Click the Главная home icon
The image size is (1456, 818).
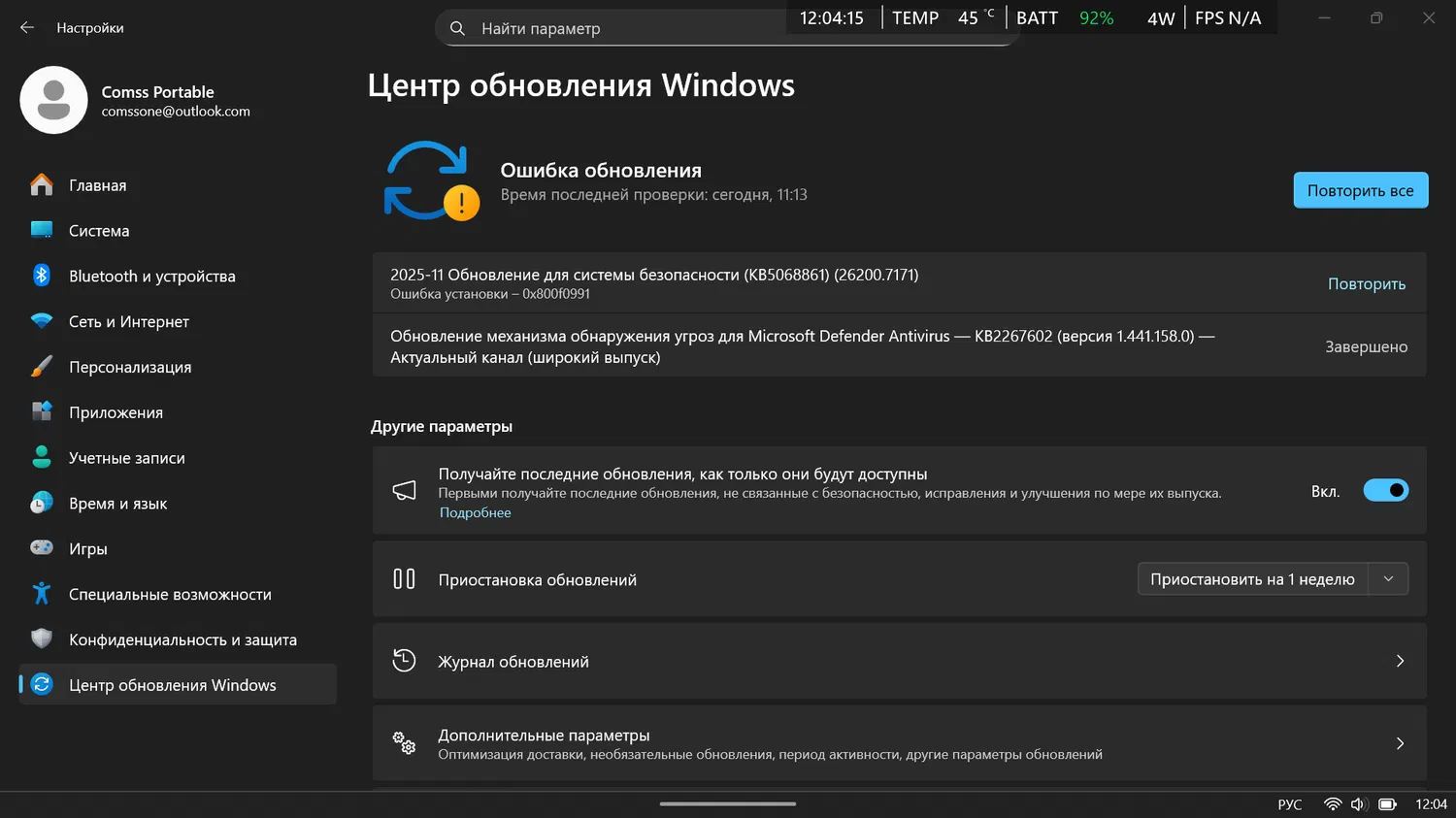[42, 184]
